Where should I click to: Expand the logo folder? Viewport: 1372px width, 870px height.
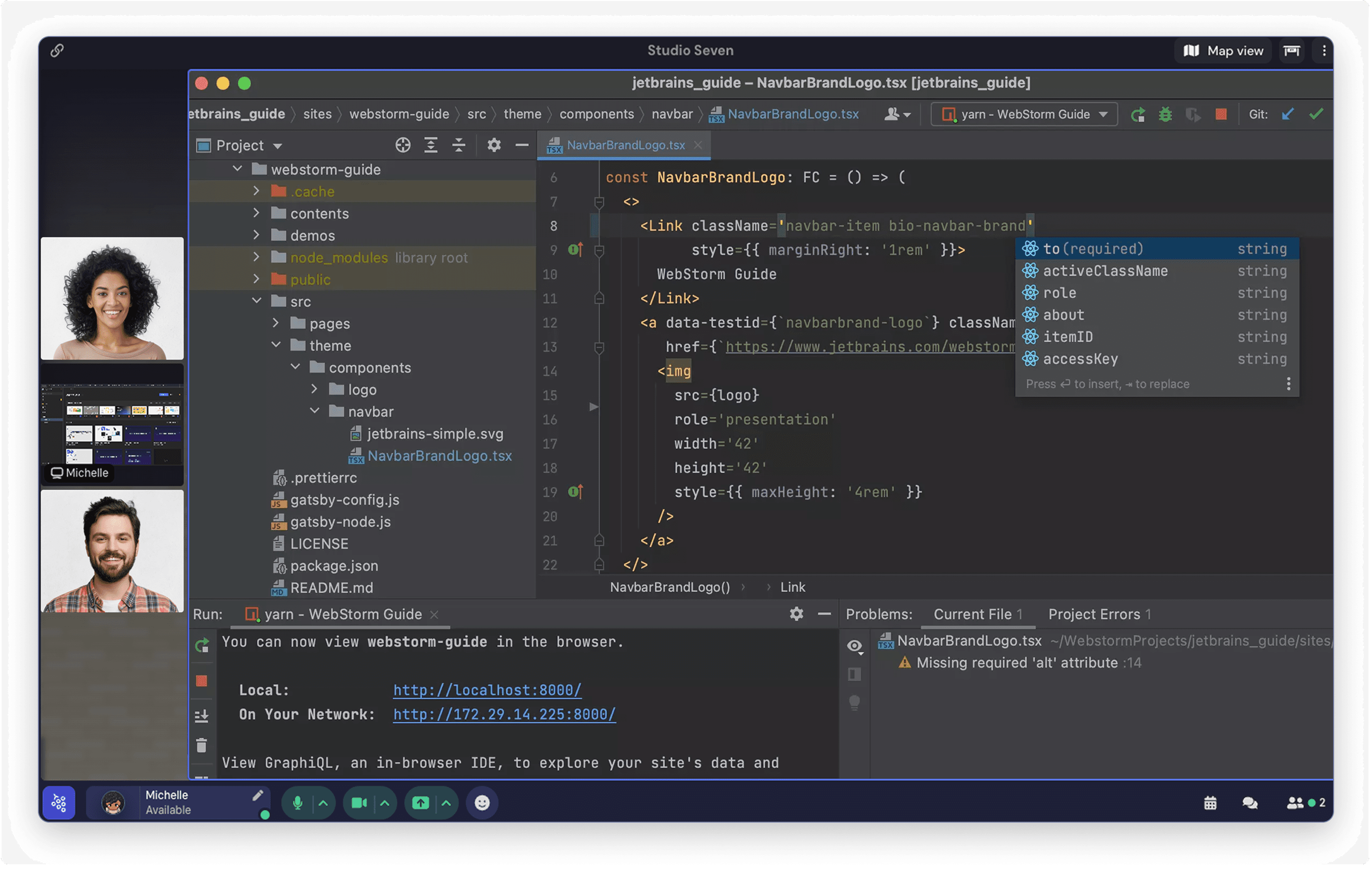coord(314,390)
